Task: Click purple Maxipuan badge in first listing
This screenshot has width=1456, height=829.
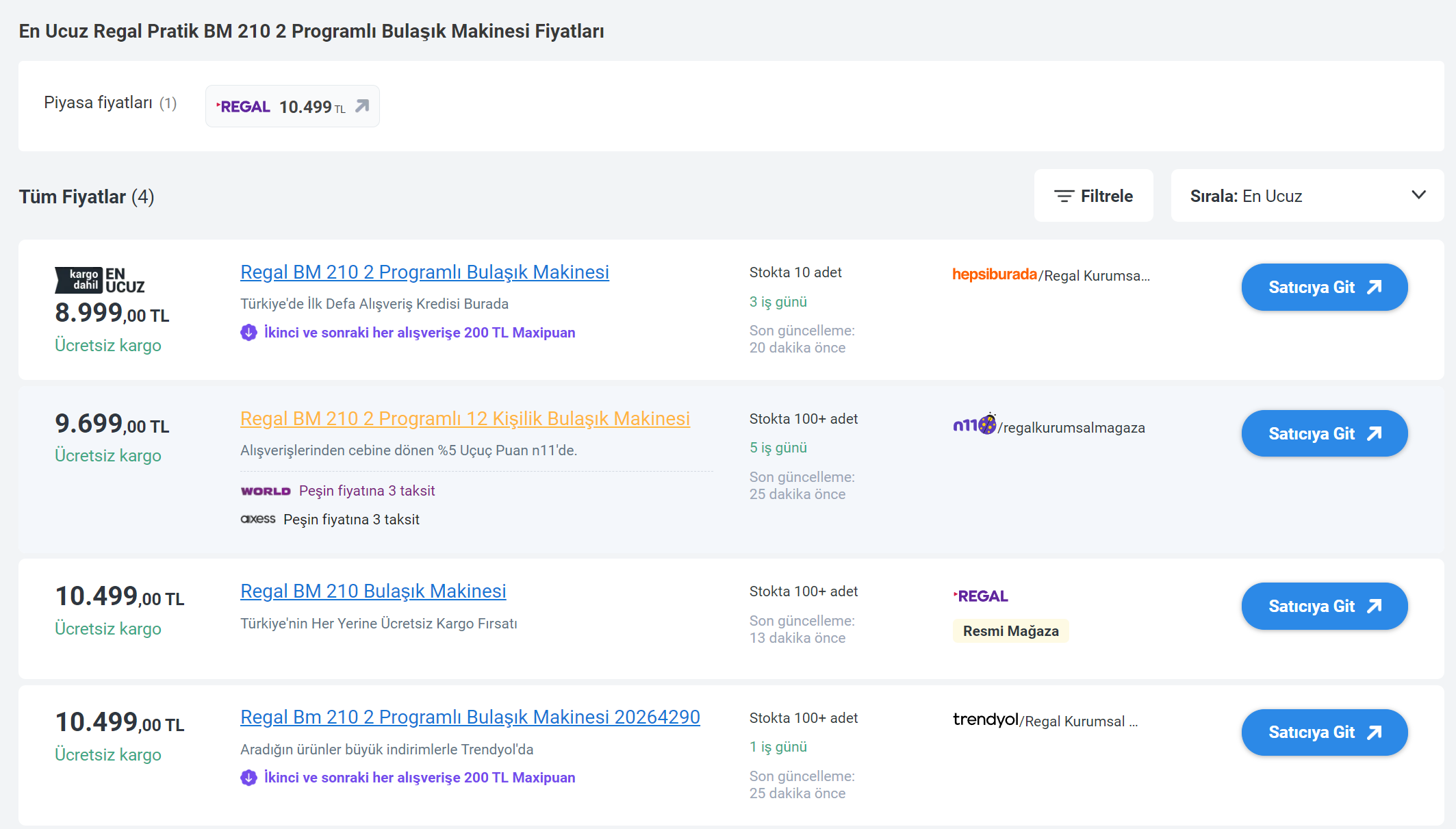Action: [248, 333]
